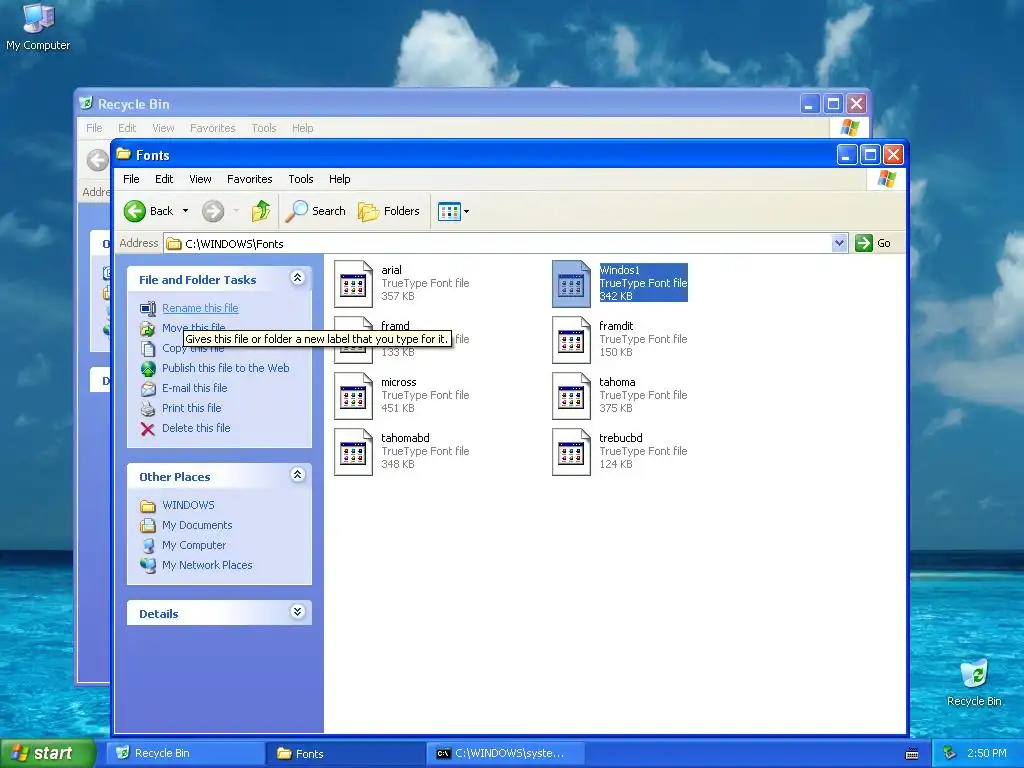This screenshot has height=768, width=1024.
Task: Open My Network Places link
Action: click(207, 566)
